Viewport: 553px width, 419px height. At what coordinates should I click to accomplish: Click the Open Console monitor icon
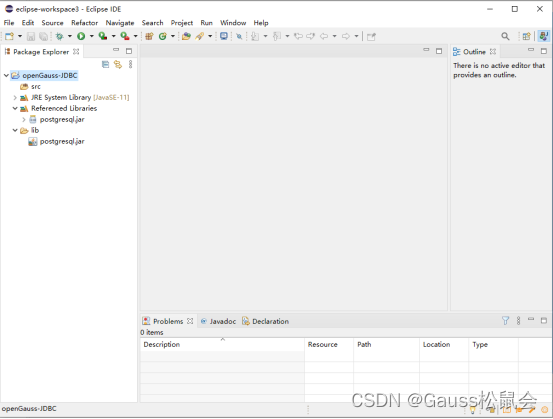tap(224, 36)
